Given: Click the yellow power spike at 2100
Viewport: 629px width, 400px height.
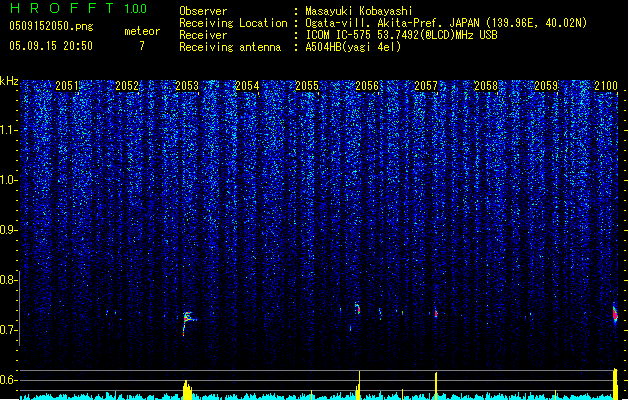Looking at the screenshot, I should 616,384.
